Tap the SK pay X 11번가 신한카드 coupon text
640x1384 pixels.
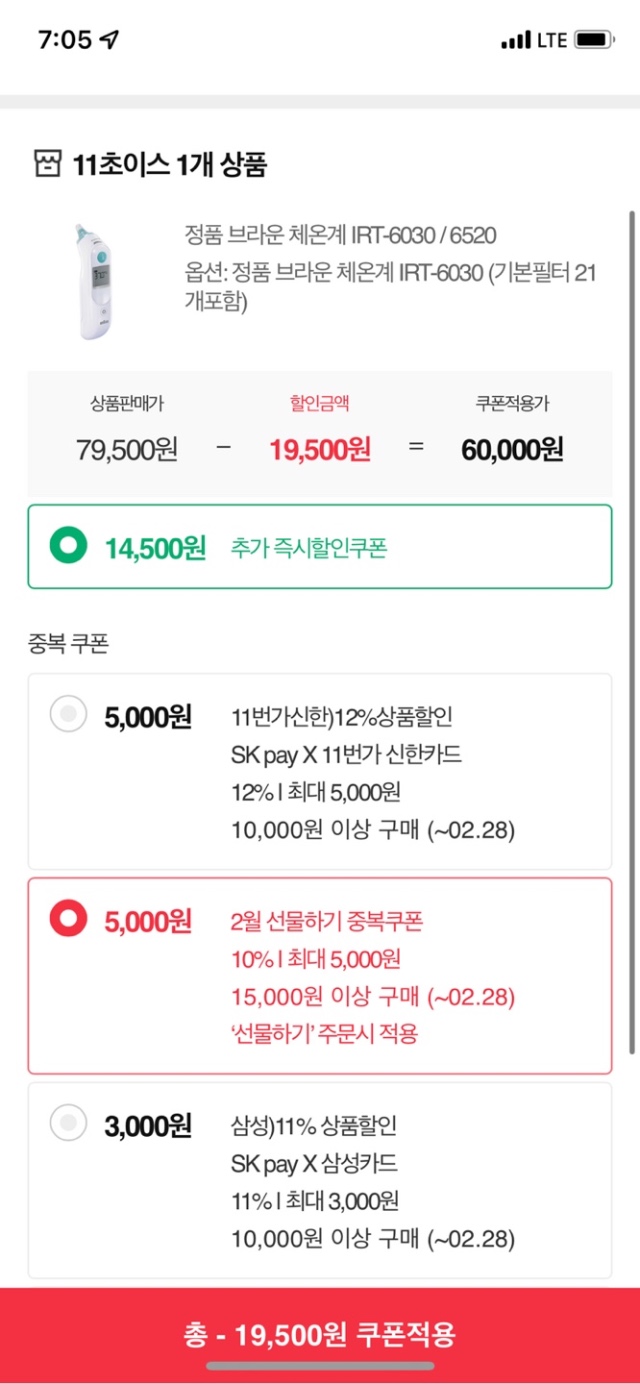(x=347, y=755)
